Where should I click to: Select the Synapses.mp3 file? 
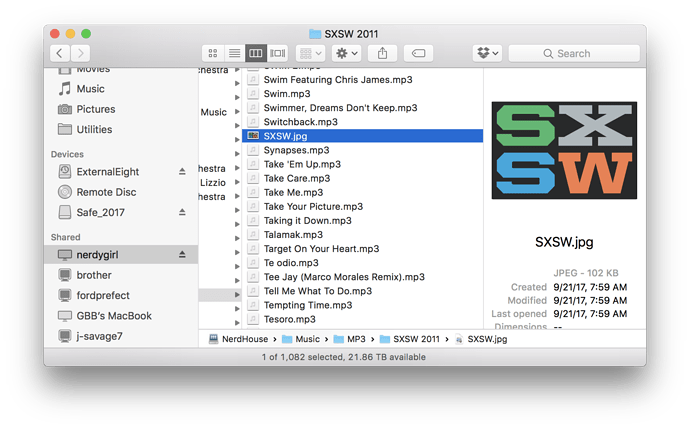click(x=363, y=150)
